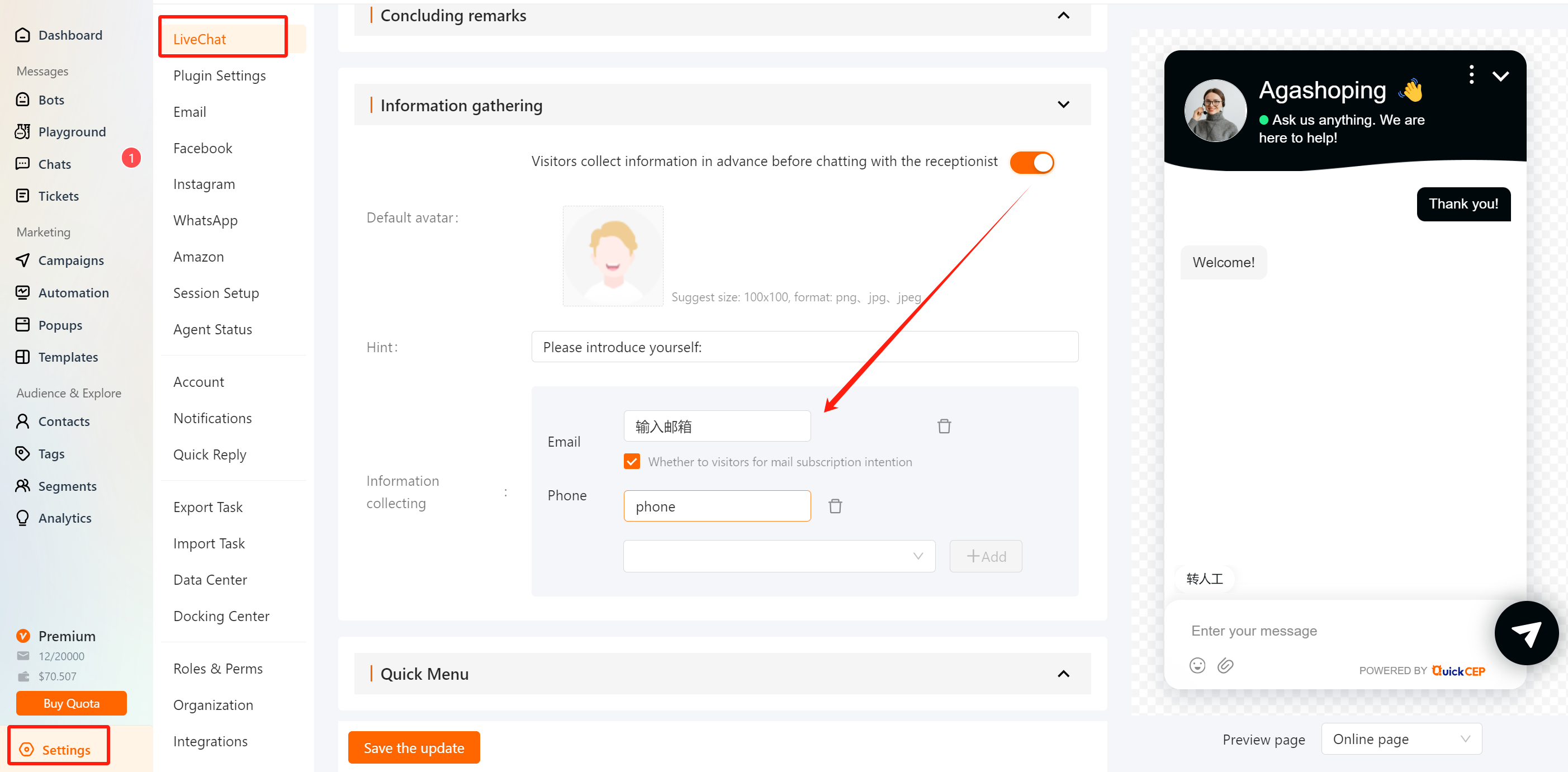
Task: Open Instagram channel settings
Action: 204,184
